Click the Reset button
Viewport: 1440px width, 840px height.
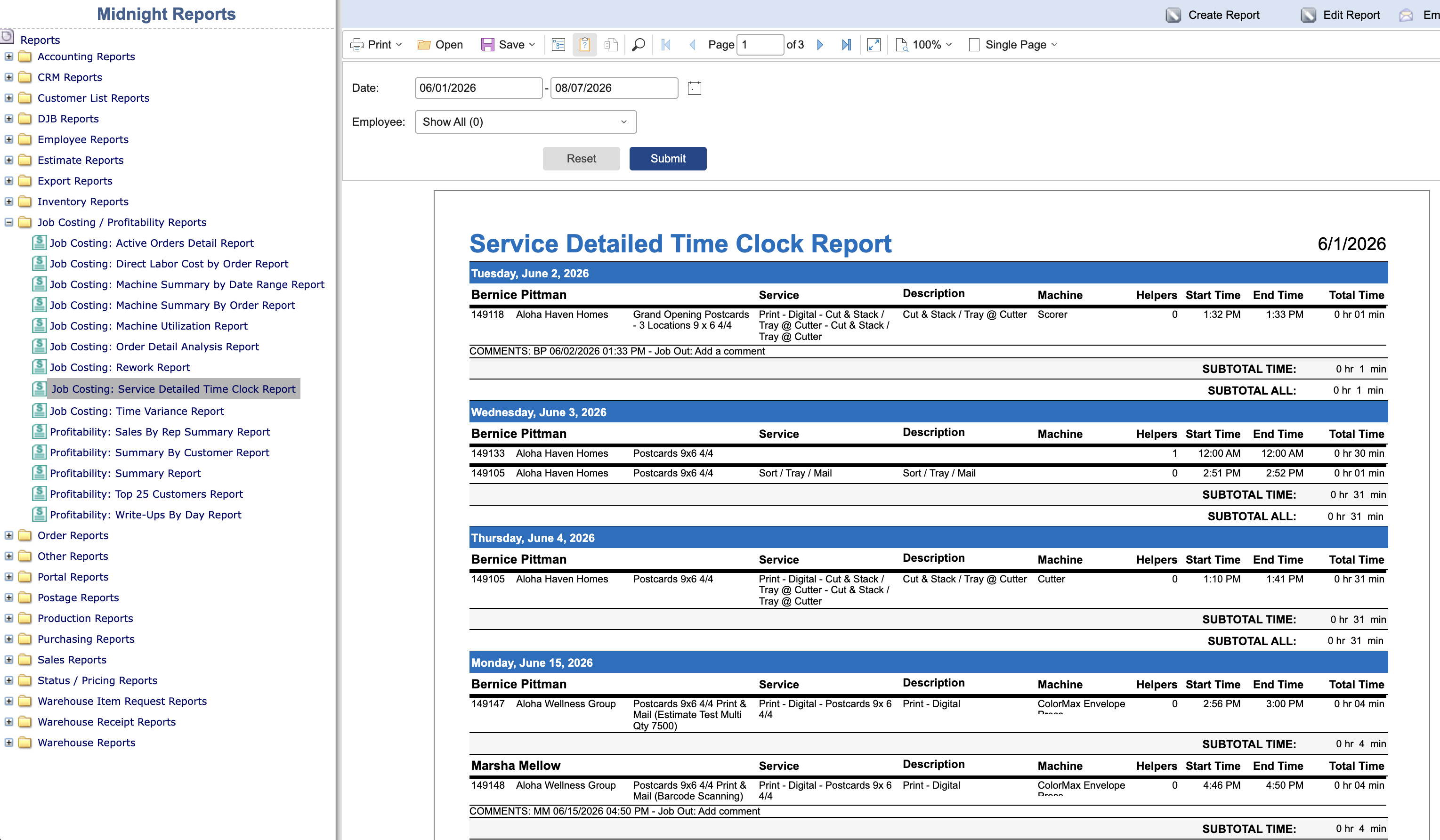click(x=581, y=158)
